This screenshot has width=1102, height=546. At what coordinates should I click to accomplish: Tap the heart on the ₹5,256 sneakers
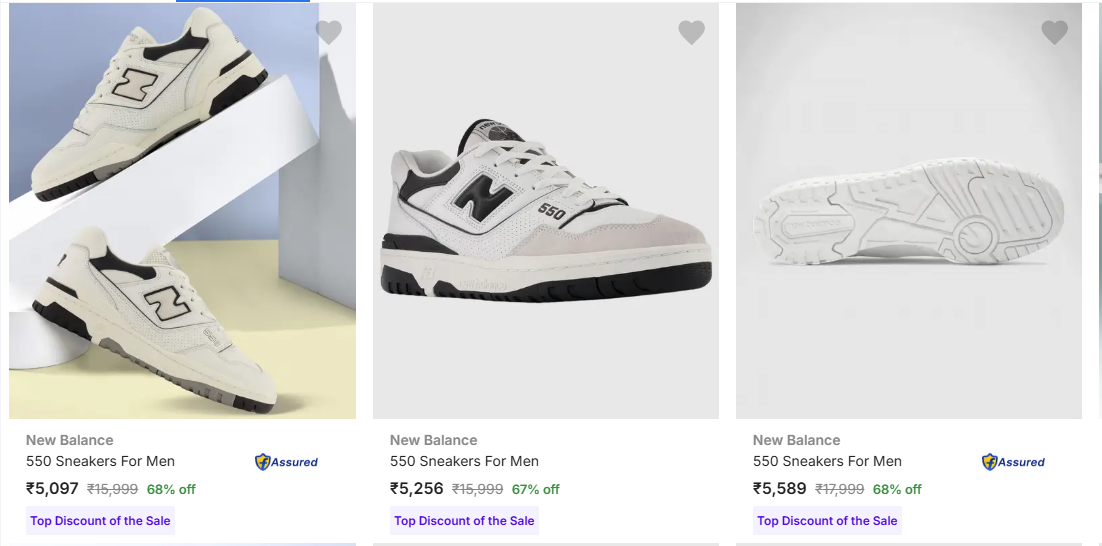click(691, 33)
